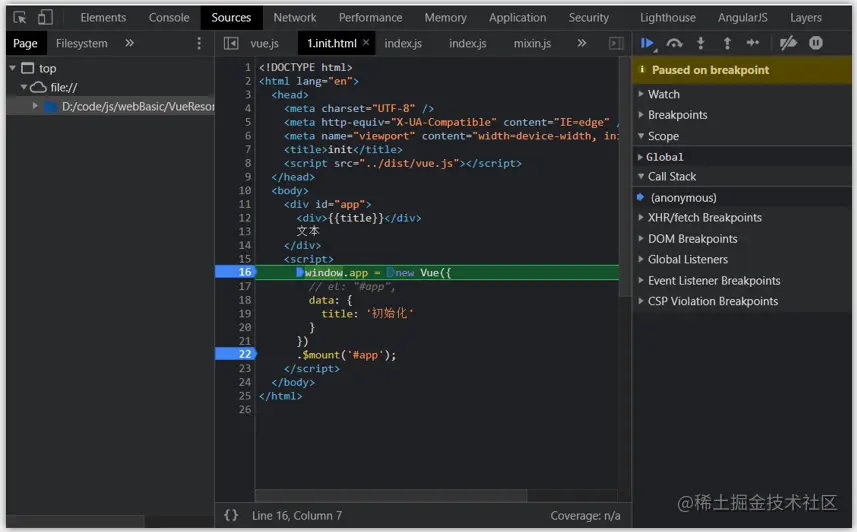Collapse the file:// tree node
Screen dimensions: 857x532
coord(24,87)
